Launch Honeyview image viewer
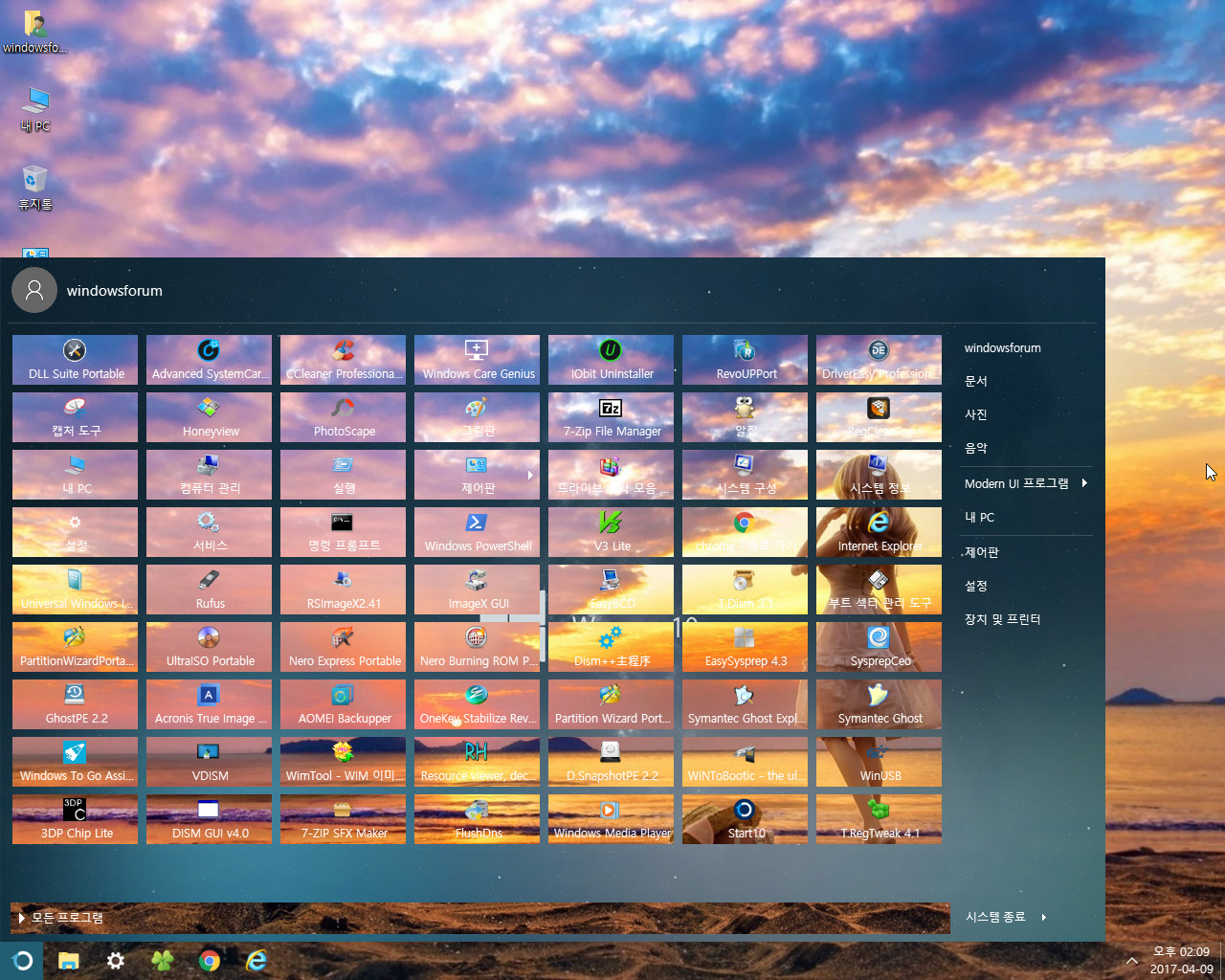 [209, 417]
